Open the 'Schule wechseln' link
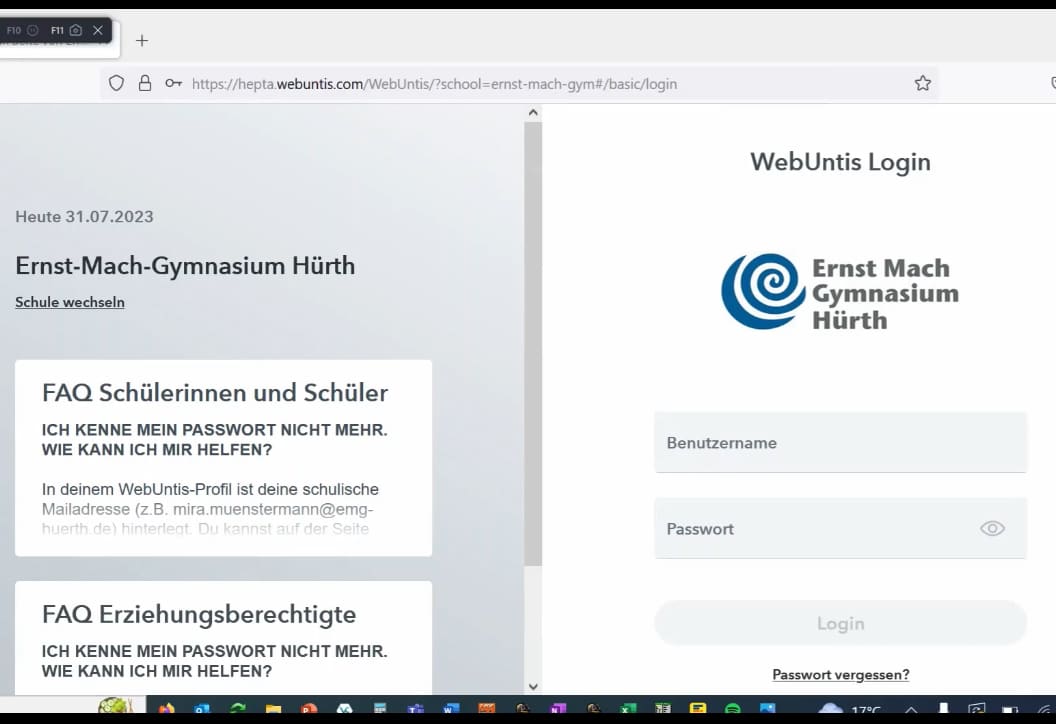 pyautogui.click(x=69, y=302)
